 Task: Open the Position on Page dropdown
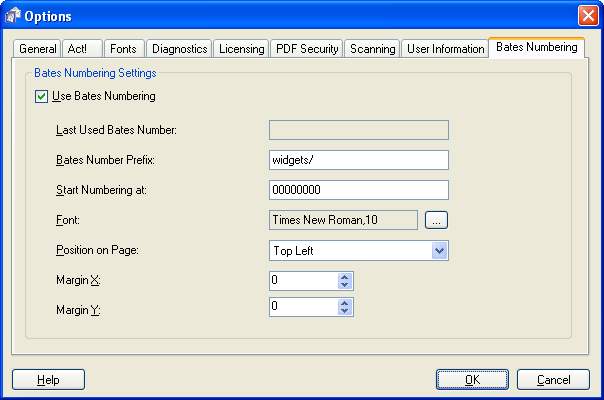[439, 251]
